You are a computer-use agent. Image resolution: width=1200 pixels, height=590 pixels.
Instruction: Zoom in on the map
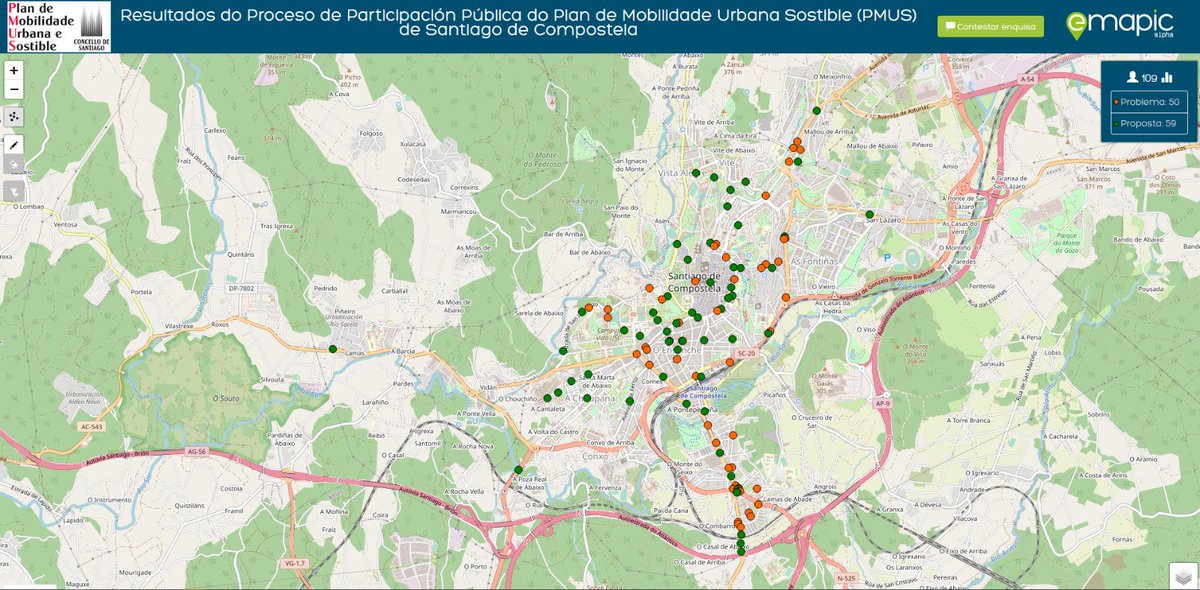[x=14, y=71]
